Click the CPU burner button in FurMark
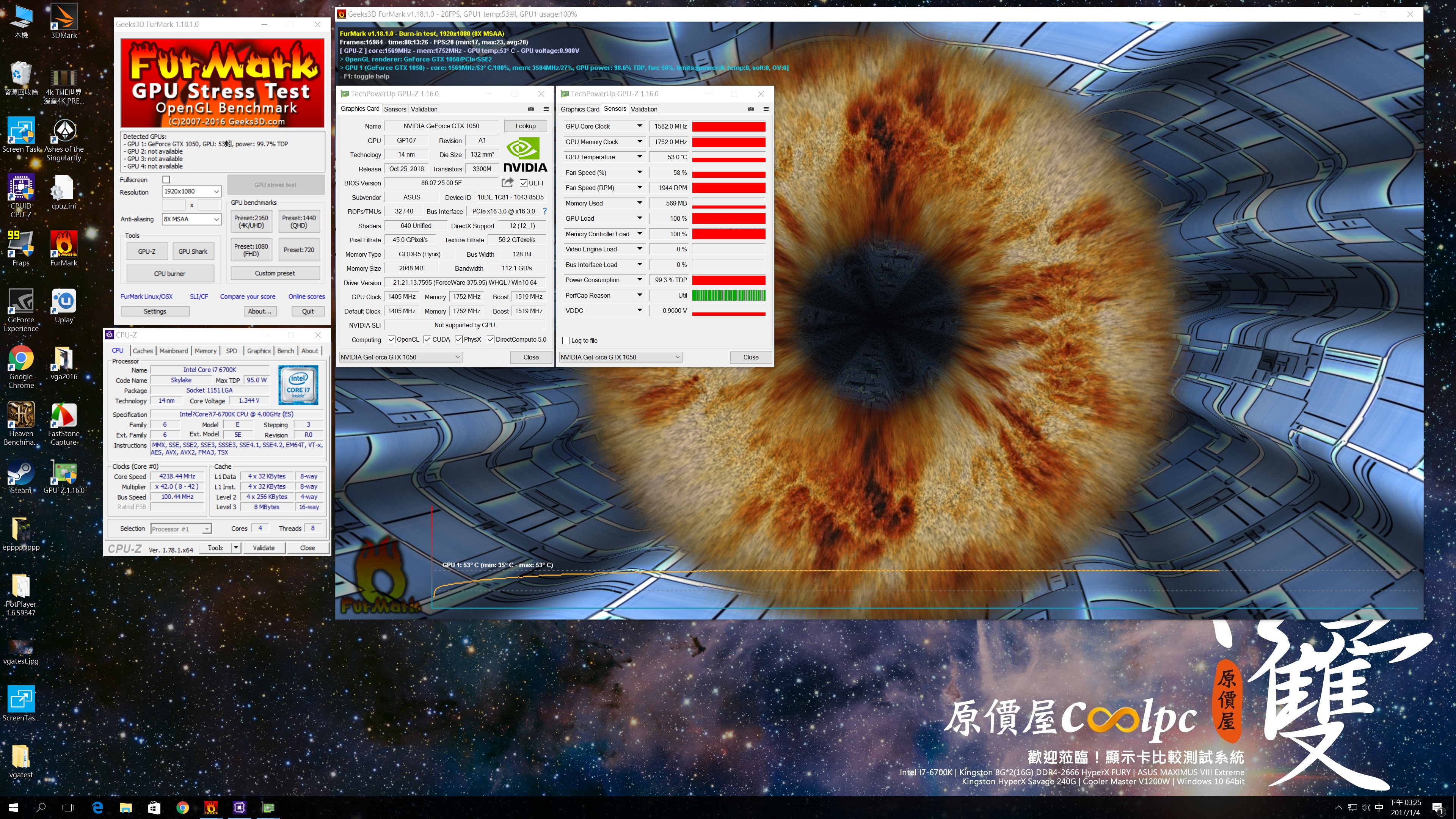 pyautogui.click(x=169, y=273)
